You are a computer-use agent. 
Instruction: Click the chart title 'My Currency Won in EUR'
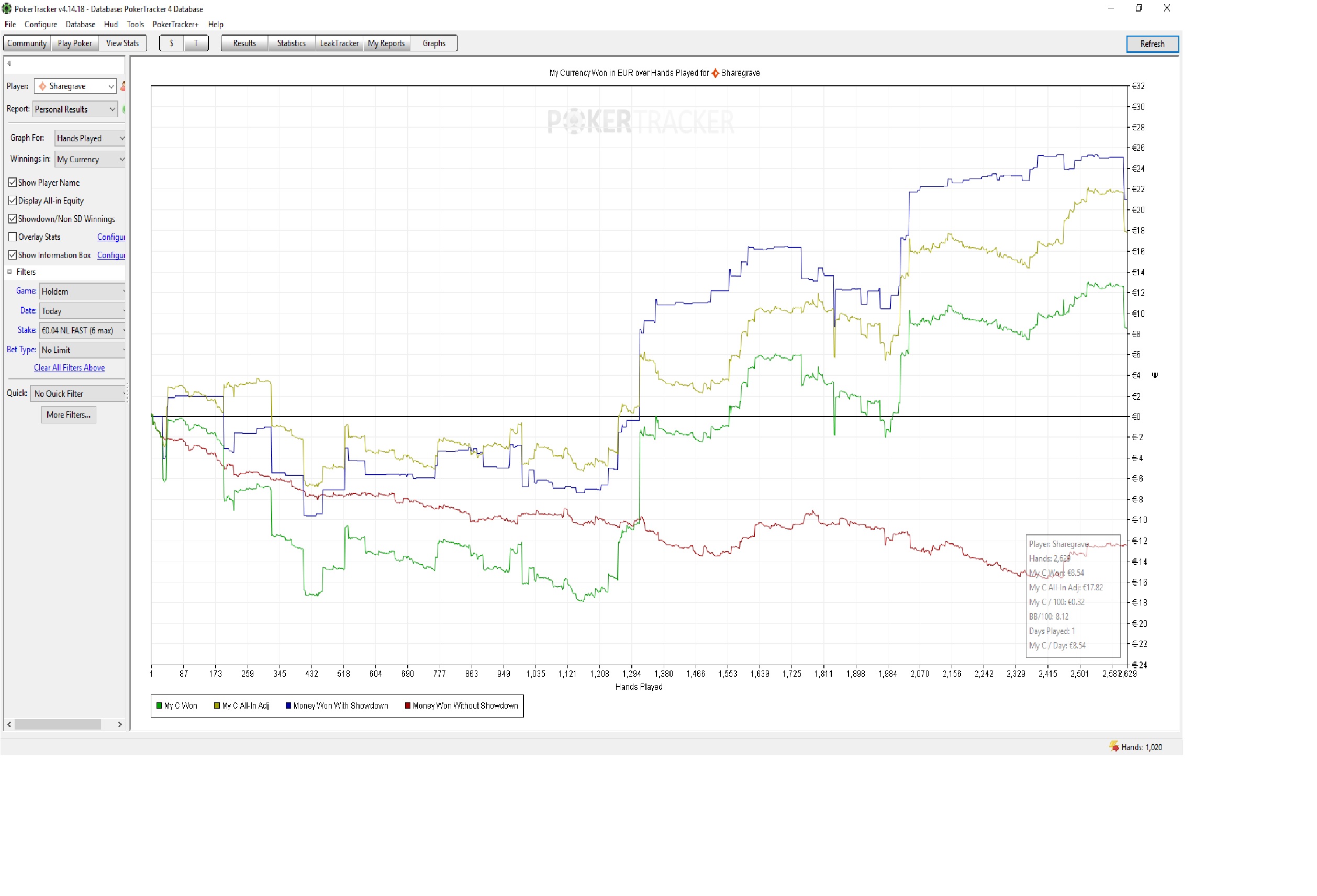coord(591,73)
